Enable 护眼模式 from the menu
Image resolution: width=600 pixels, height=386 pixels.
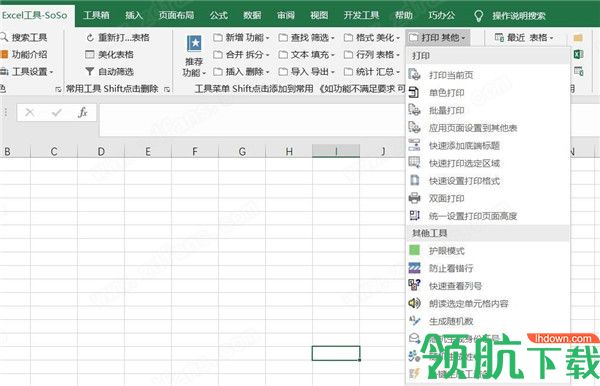488,251
